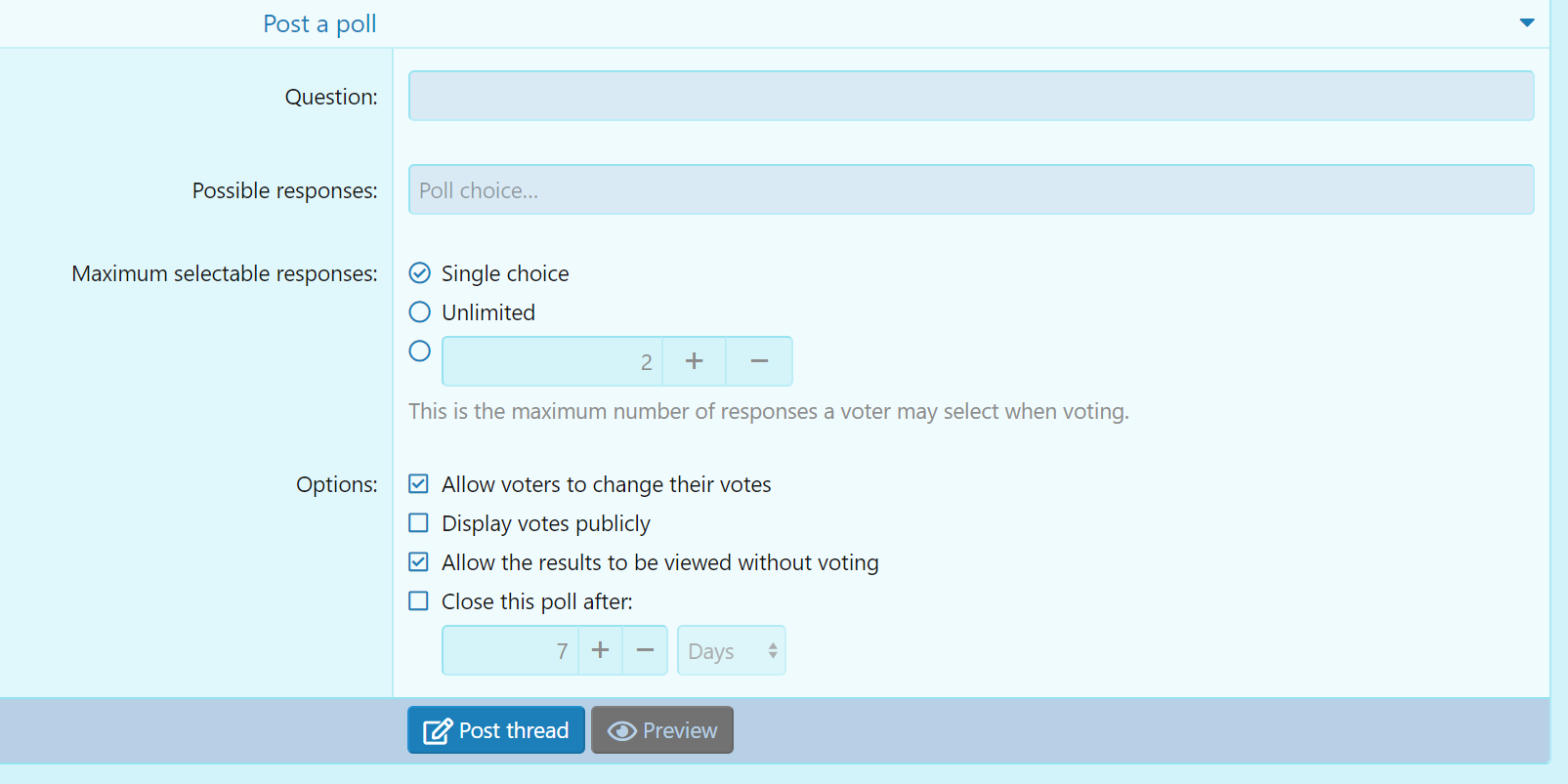Click the Poll choice response field
This screenshot has height=784, width=1568.
(971, 189)
